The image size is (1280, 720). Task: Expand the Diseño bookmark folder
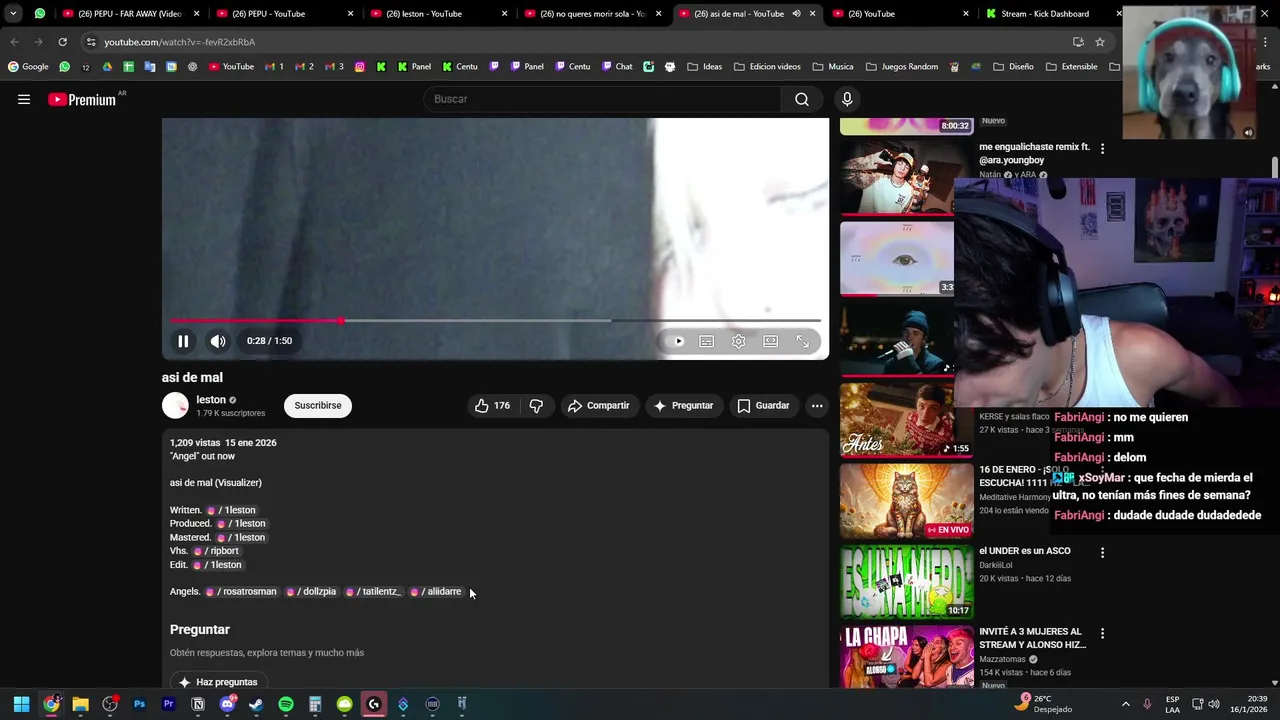point(1014,67)
